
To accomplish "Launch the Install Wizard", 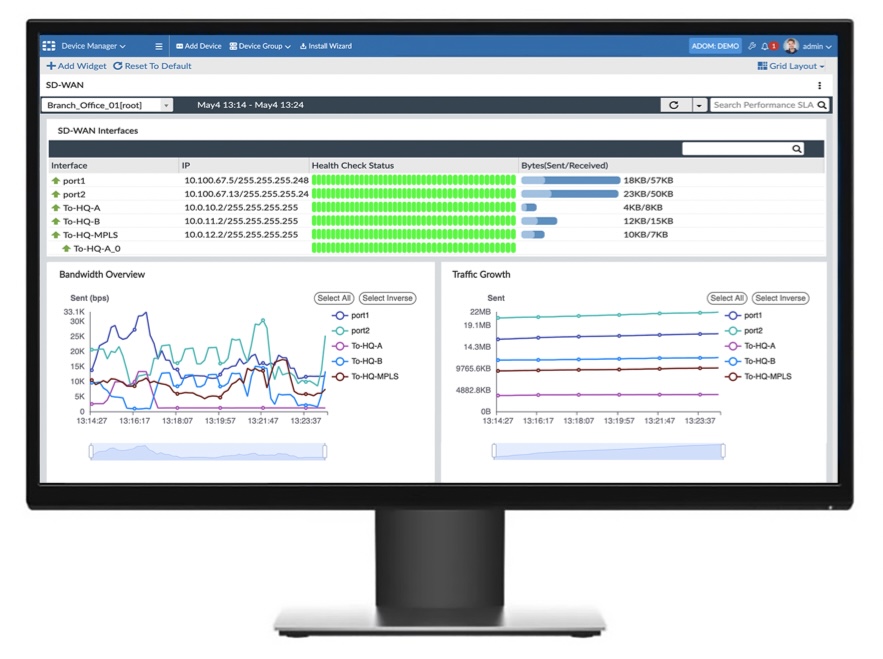I will click(x=325, y=45).
